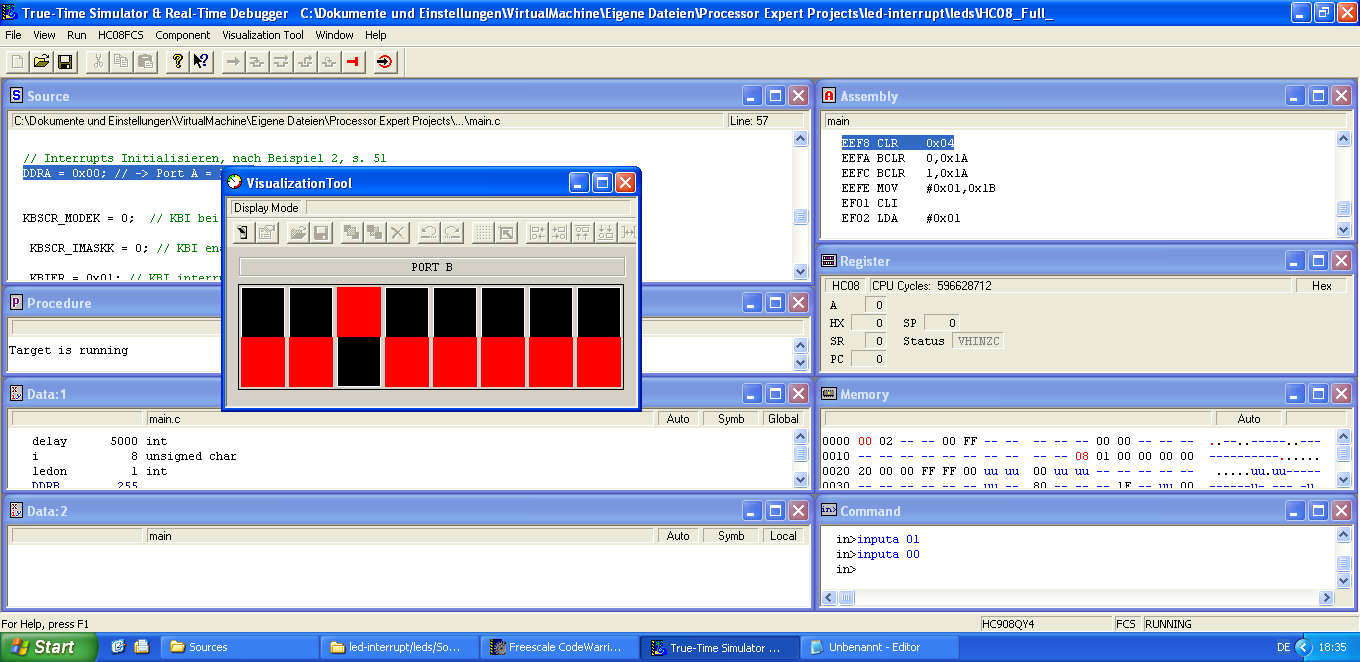The height and width of the screenshot is (662, 1360).
Task: Click the Save floppy disk icon in main toolbar
Action: pos(64,62)
